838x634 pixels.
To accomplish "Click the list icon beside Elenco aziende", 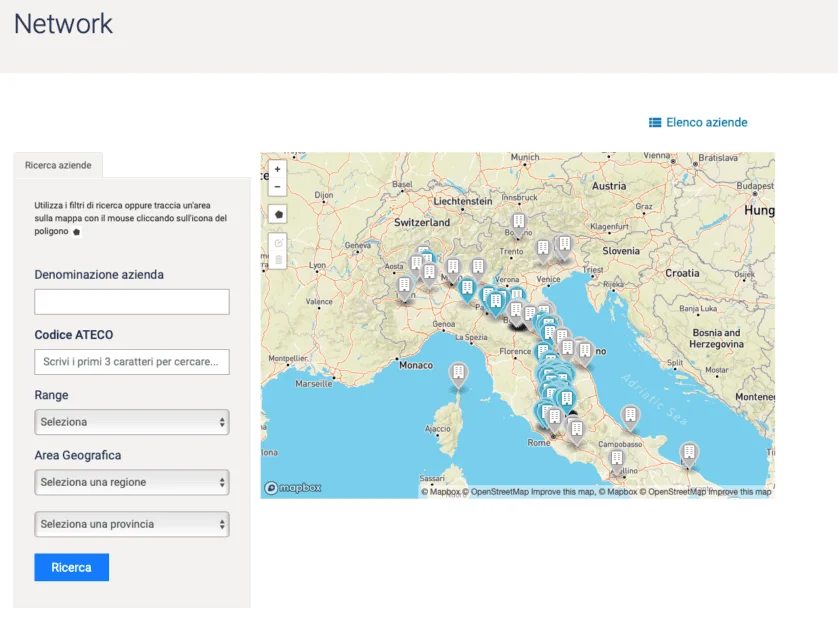I will coord(655,122).
